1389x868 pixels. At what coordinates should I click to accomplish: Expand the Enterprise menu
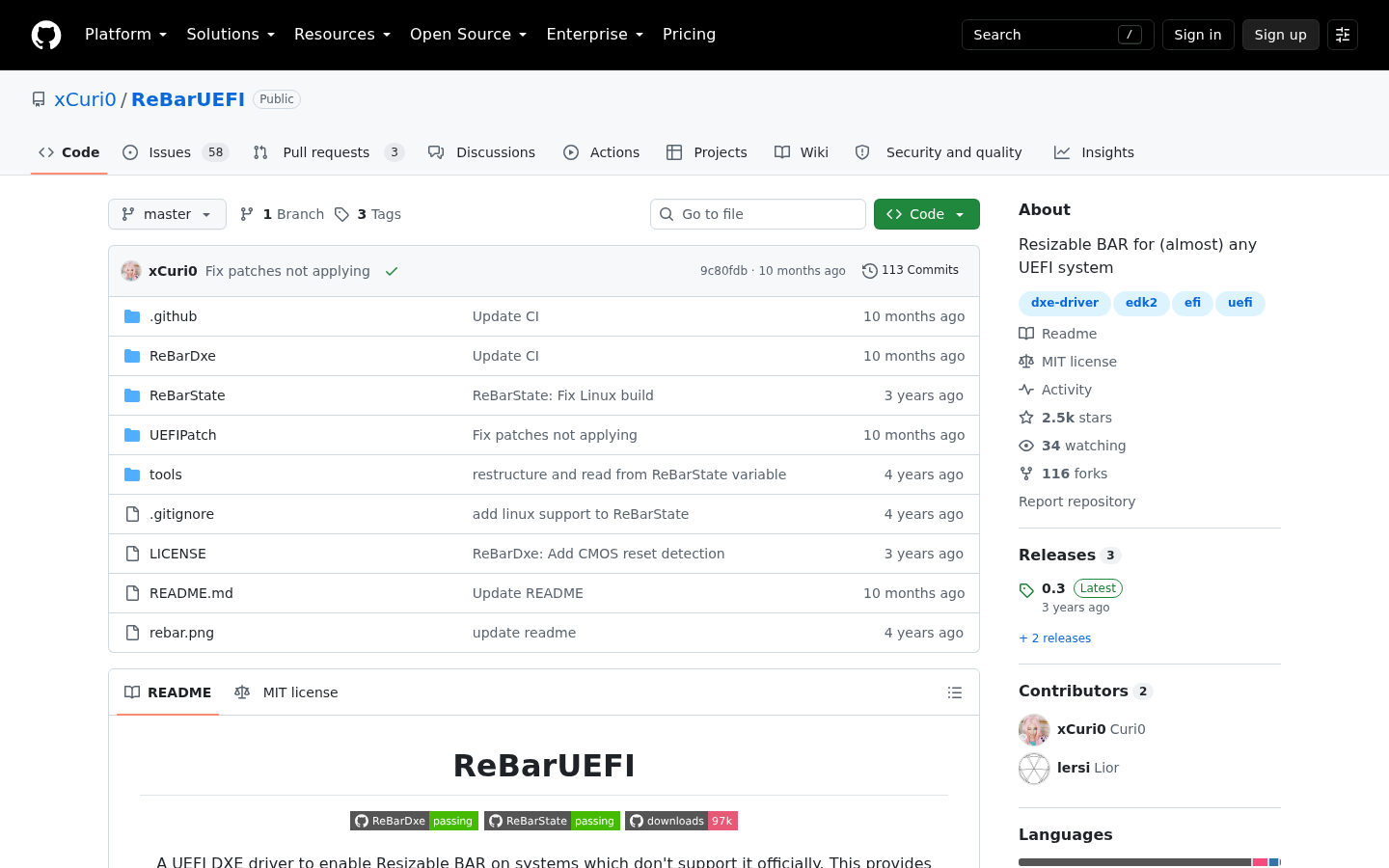(x=595, y=35)
